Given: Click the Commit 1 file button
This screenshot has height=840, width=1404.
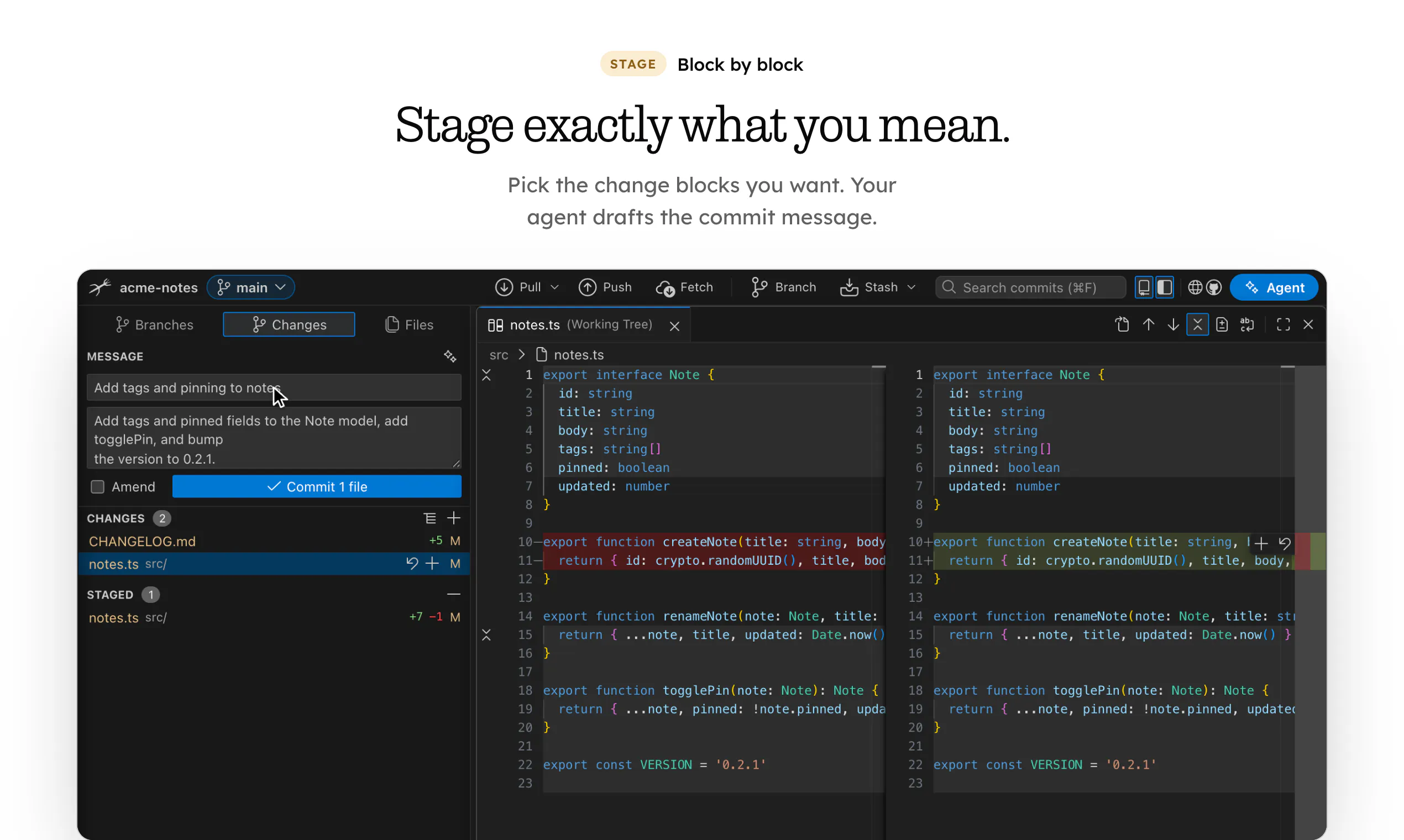Looking at the screenshot, I should 317,487.
